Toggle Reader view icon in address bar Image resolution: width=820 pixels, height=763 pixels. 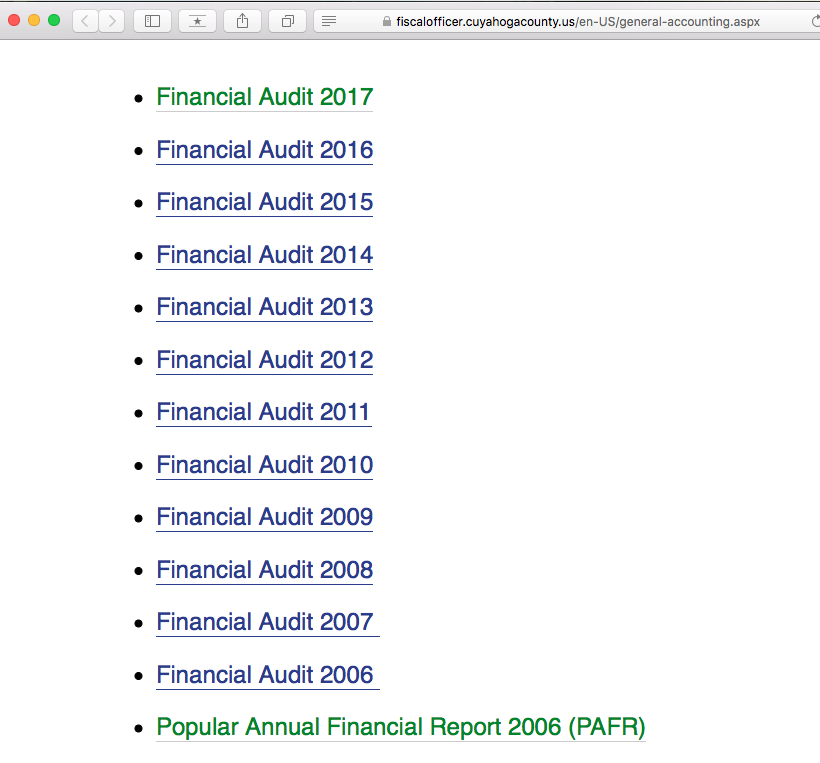329,21
